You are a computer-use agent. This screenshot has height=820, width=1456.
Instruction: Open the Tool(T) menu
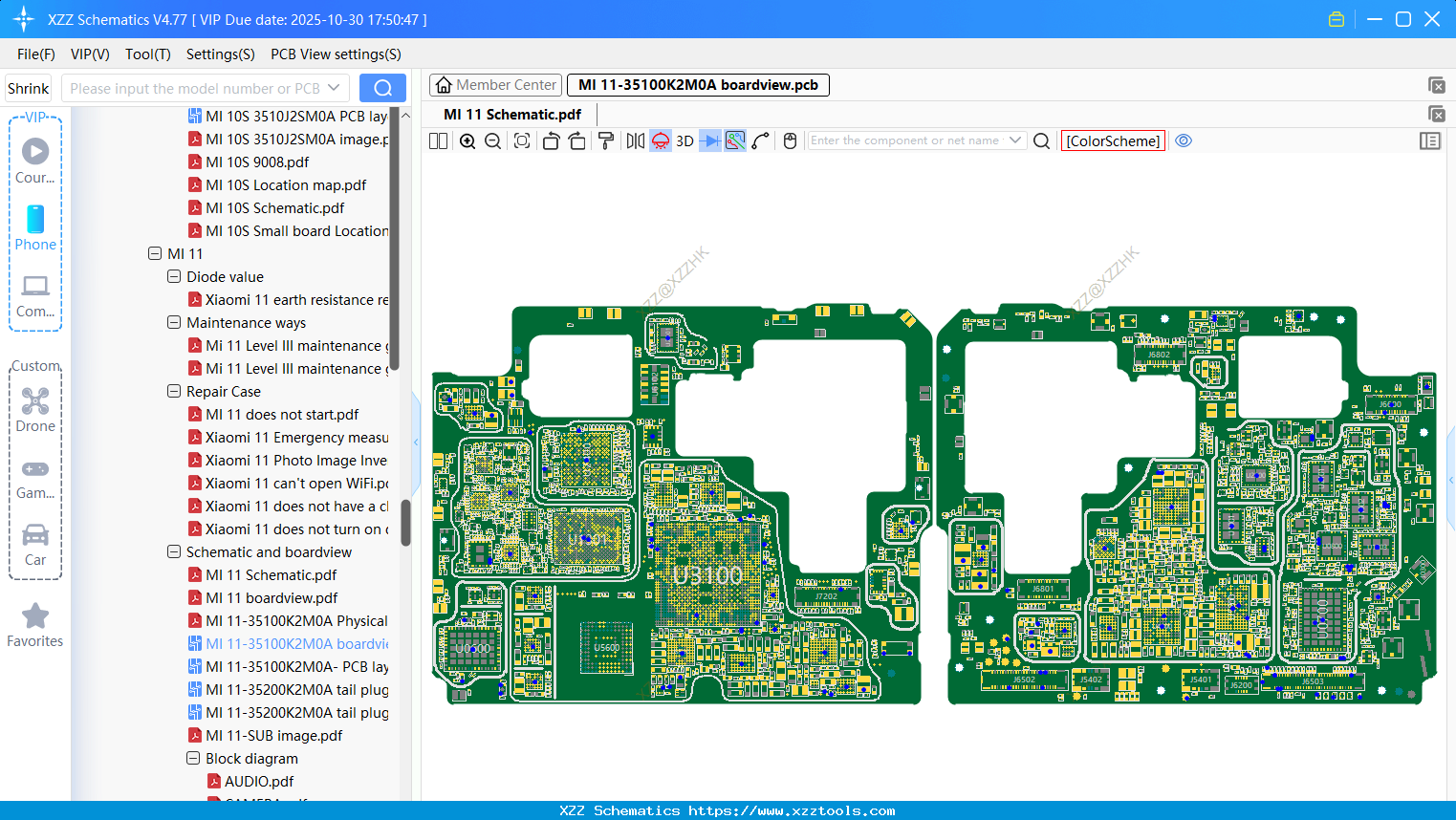[x=147, y=54]
